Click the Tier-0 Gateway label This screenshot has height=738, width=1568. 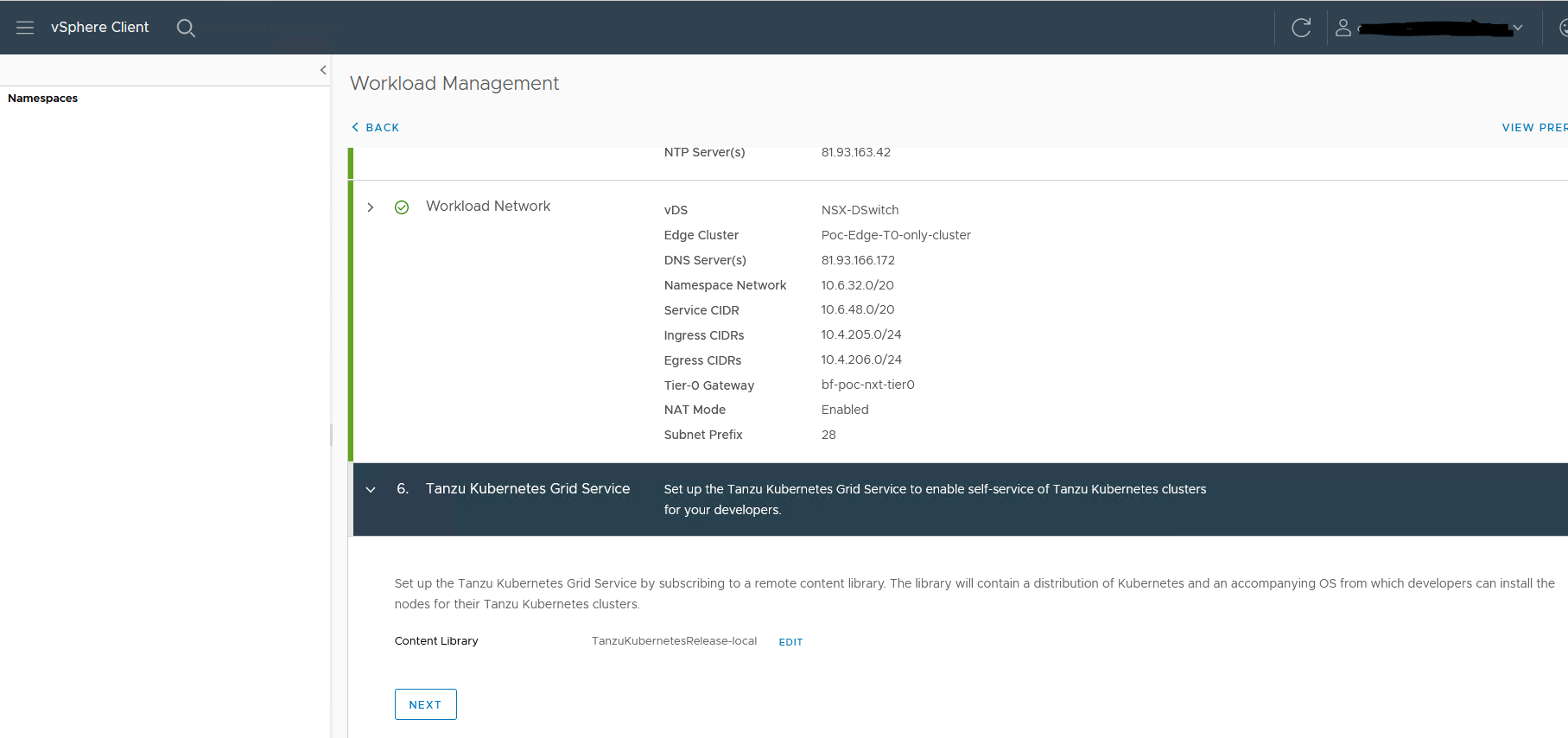(708, 385)
